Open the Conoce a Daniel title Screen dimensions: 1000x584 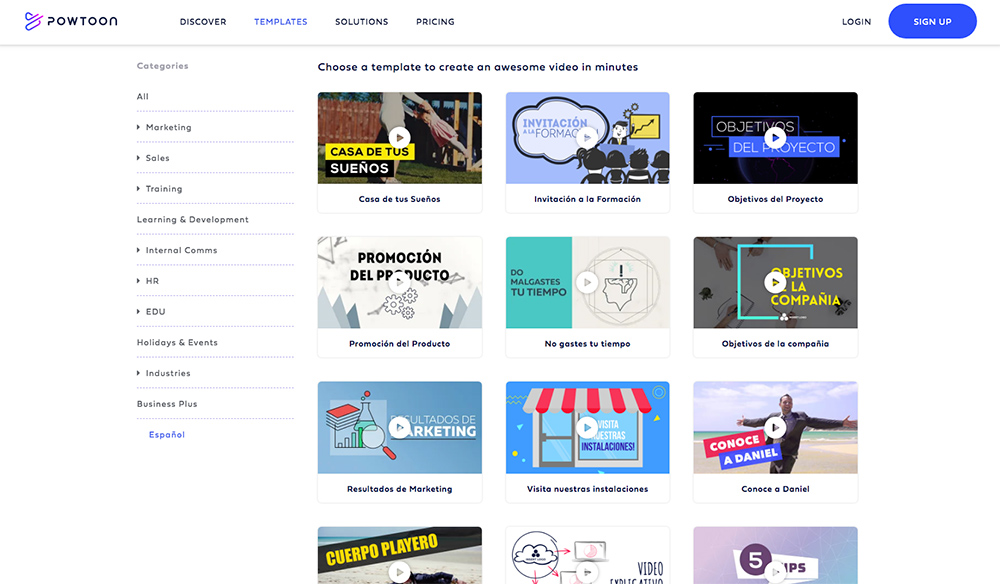776,489
